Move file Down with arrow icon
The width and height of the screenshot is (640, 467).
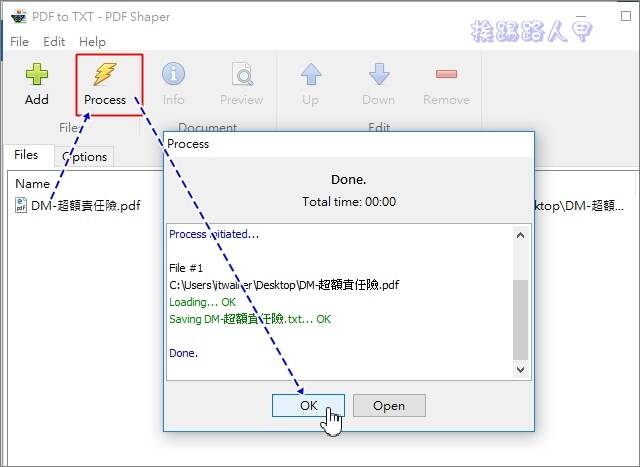[379, 74]
